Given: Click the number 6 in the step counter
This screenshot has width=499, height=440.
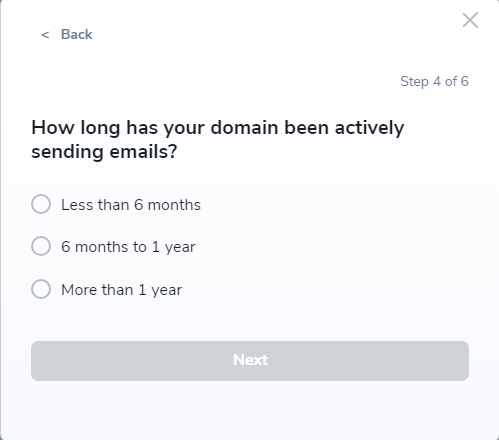Looking at the screenshot, I should (464, 81).
